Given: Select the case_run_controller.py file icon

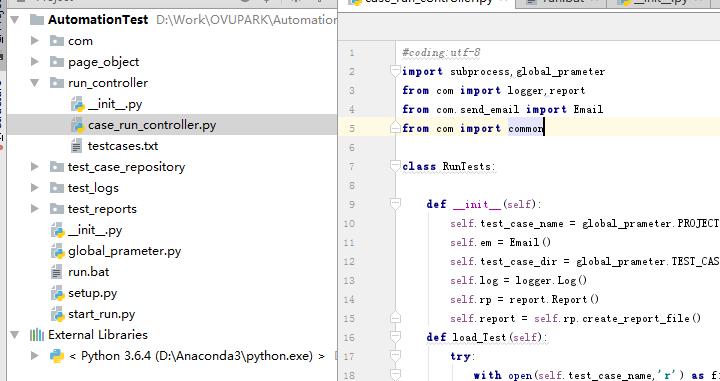Looking at the screenshot, I should 78,125.
